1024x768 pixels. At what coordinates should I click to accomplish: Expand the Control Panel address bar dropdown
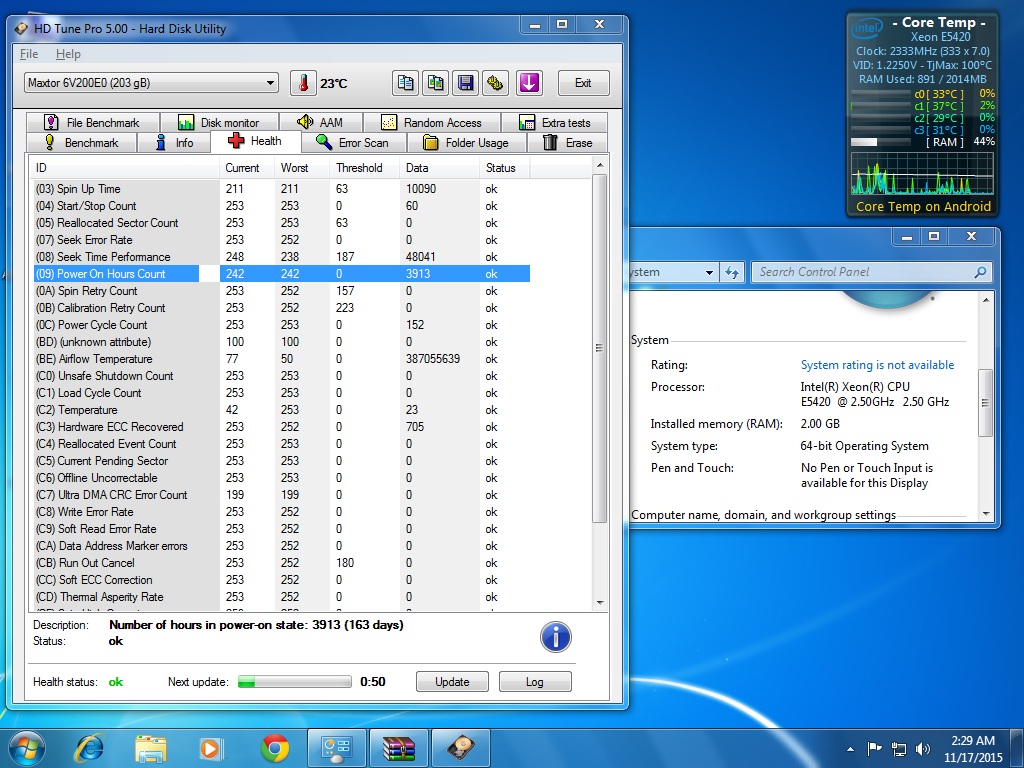709,272
